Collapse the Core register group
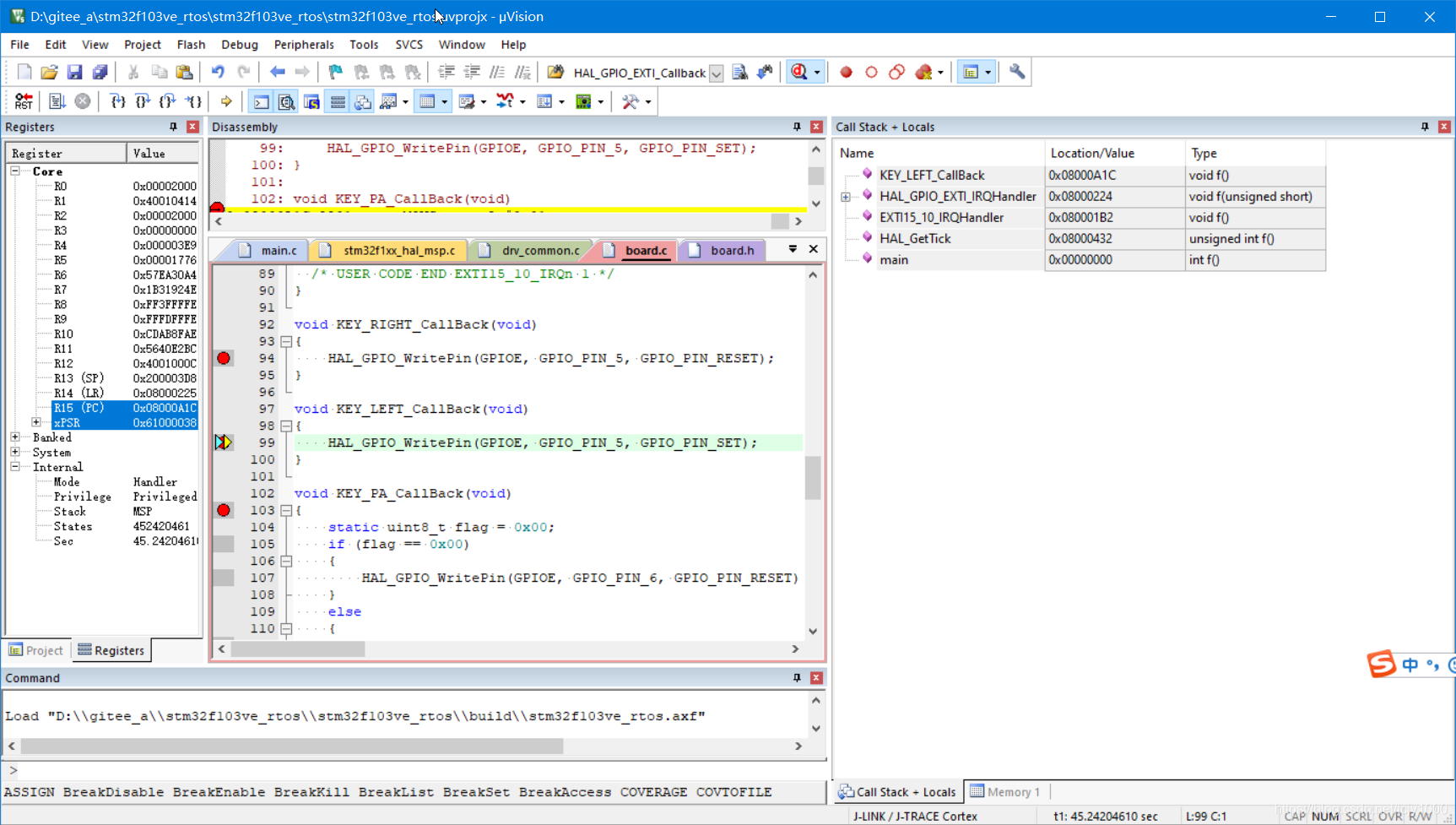Viewport: 1456px width, 825px height. coord(15,171)
